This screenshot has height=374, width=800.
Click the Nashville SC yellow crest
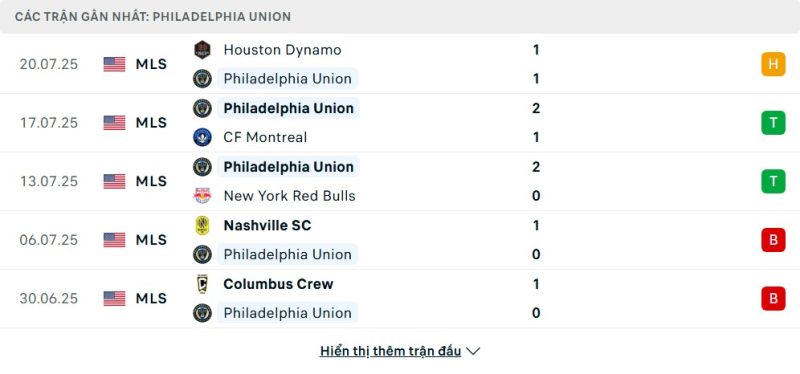(202, 226)
